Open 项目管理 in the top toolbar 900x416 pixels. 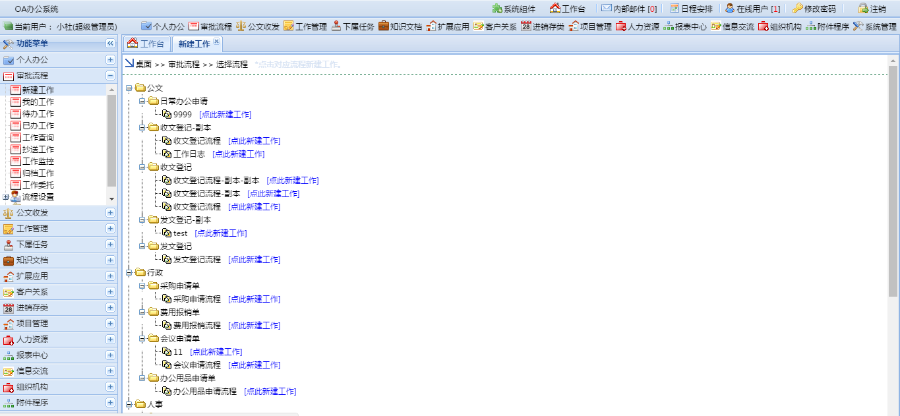click(590, 26)
